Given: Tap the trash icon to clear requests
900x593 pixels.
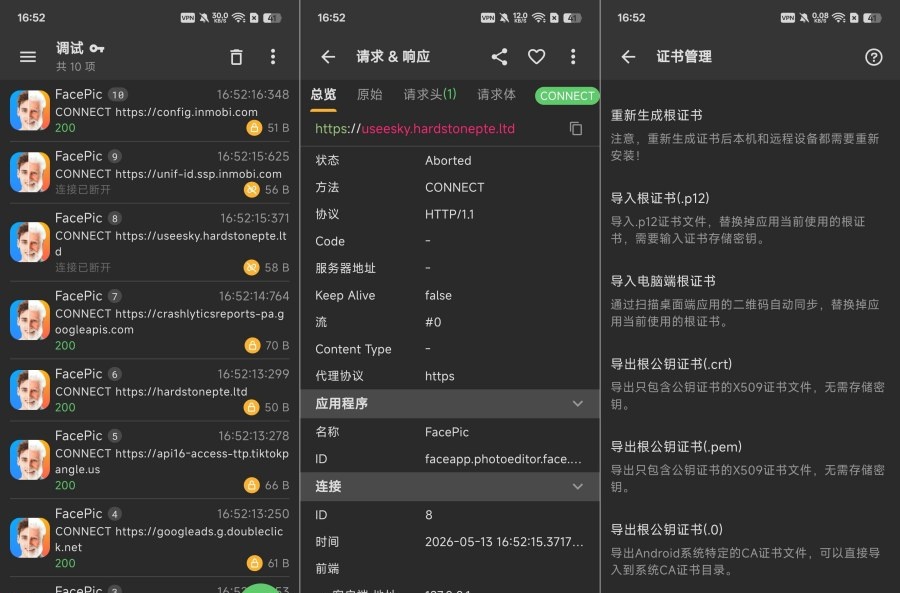Looking at the screenshot, I should [x=236, y=57].
